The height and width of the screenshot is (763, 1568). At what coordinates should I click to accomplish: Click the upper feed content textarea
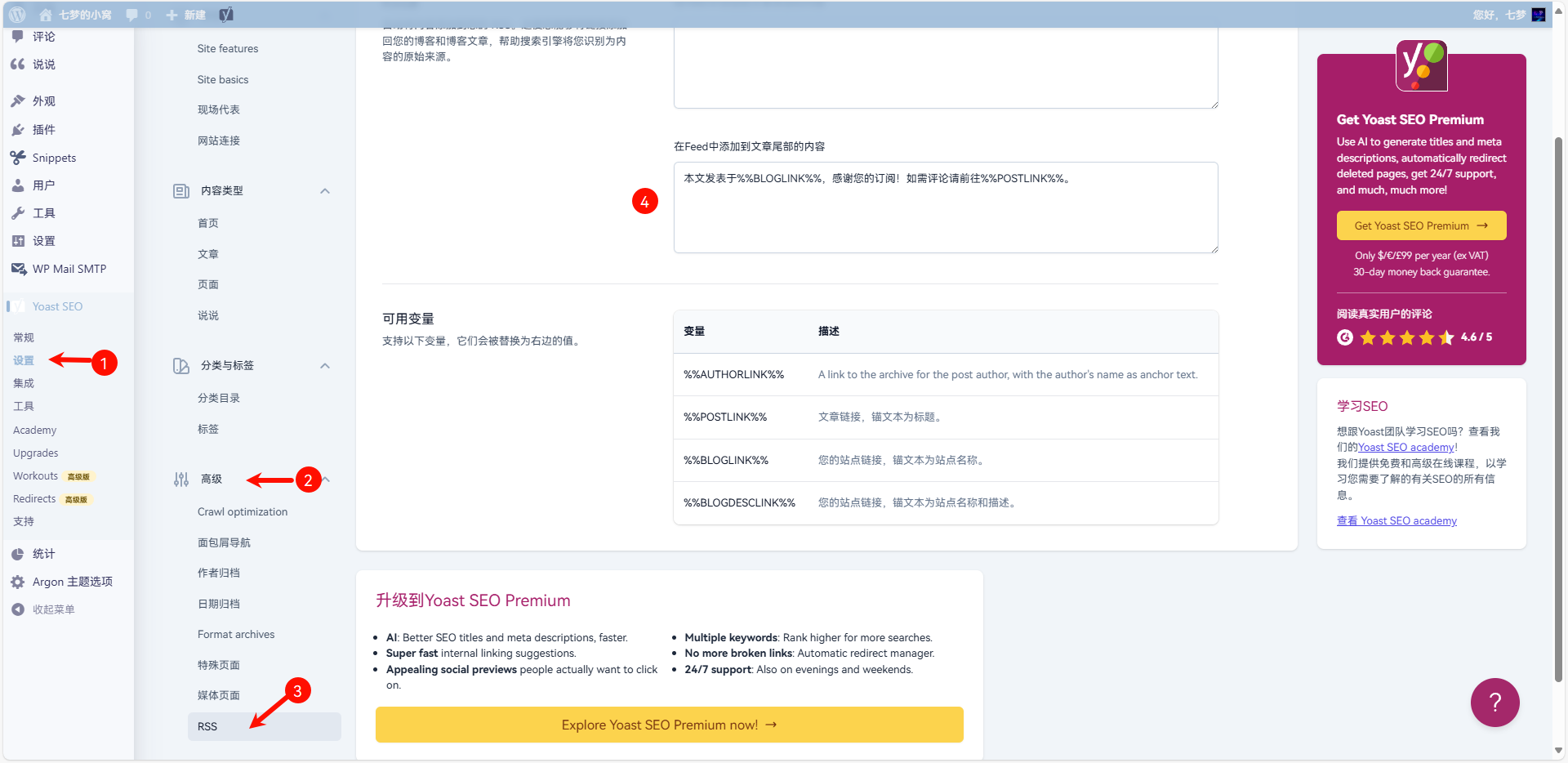tap(946, 67)
